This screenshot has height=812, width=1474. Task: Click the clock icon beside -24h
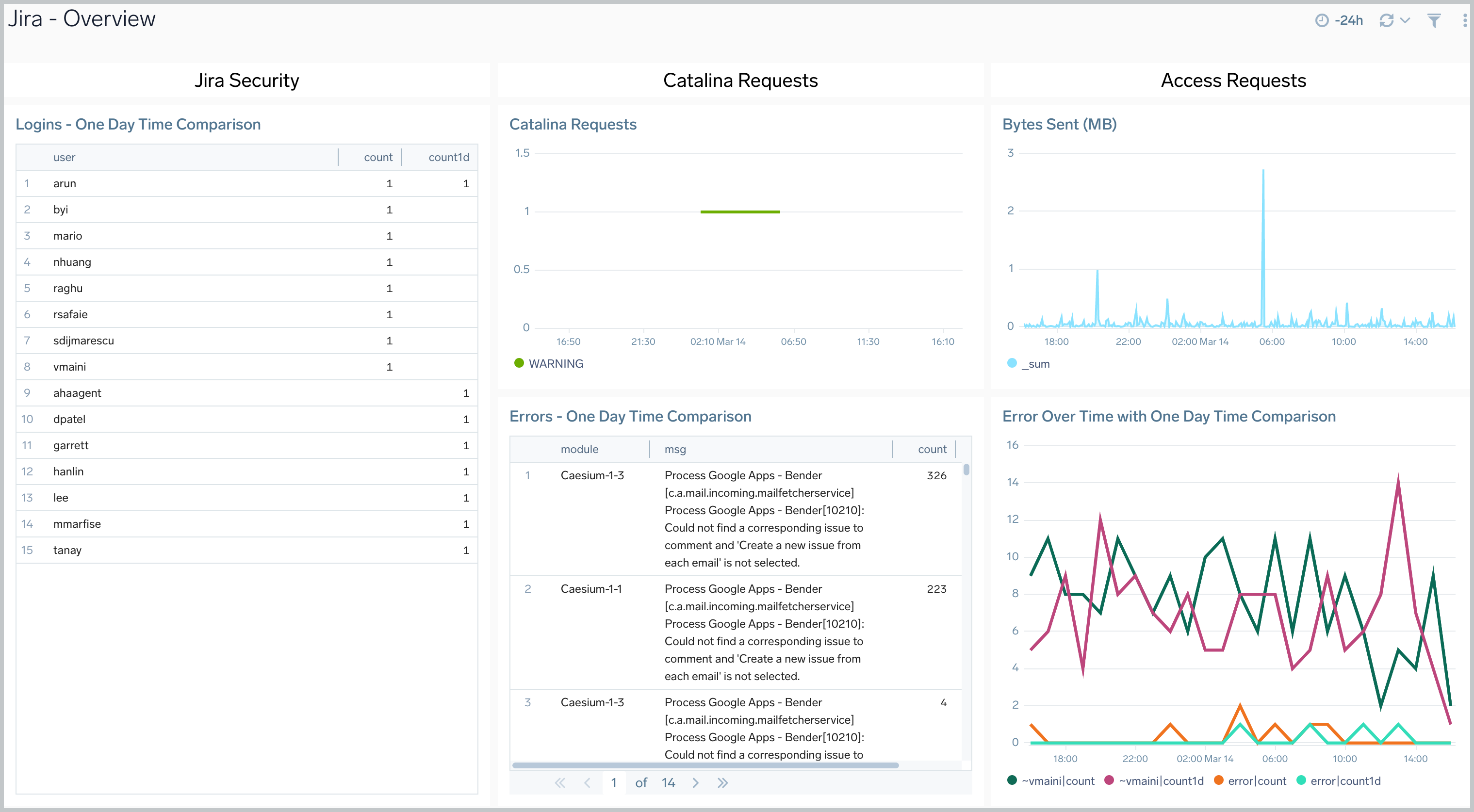pyautogui.click(x=1322, y=20)
